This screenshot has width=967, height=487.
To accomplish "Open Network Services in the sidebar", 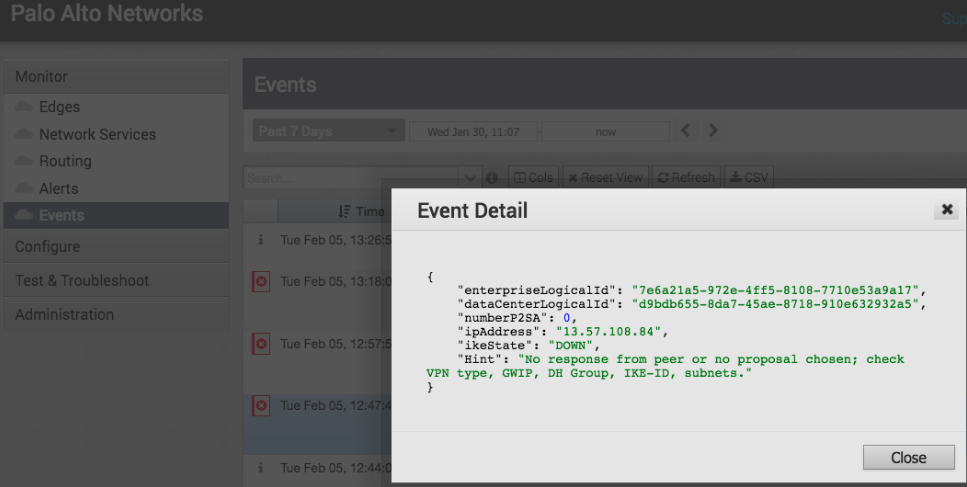I will [x=97, y=134].
